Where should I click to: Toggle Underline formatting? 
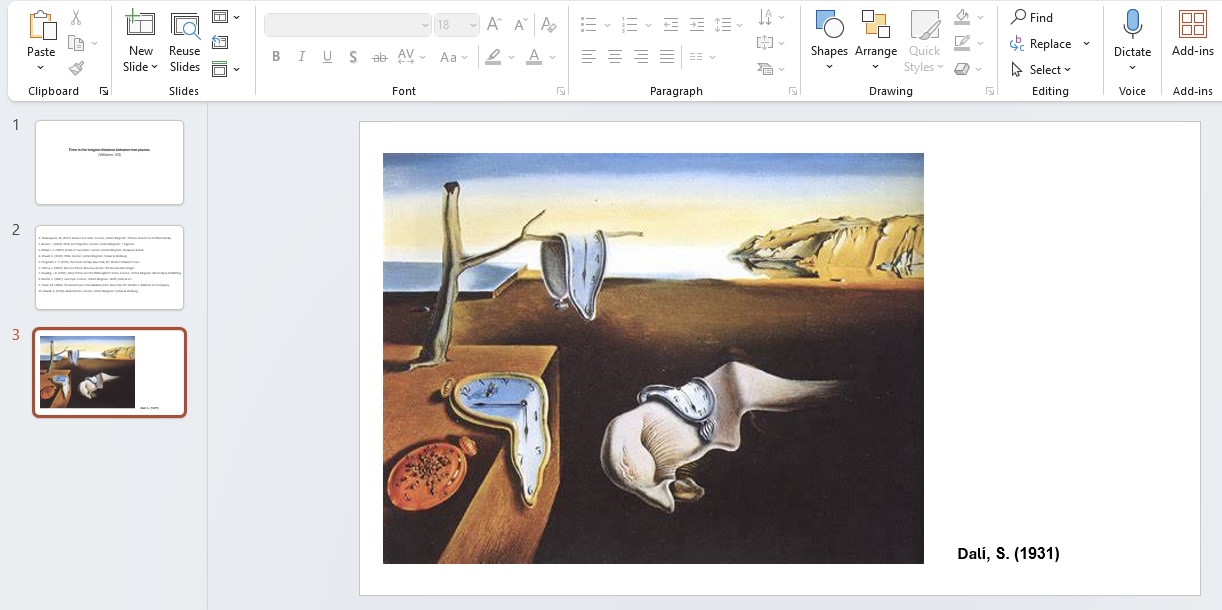coord(328,57)
